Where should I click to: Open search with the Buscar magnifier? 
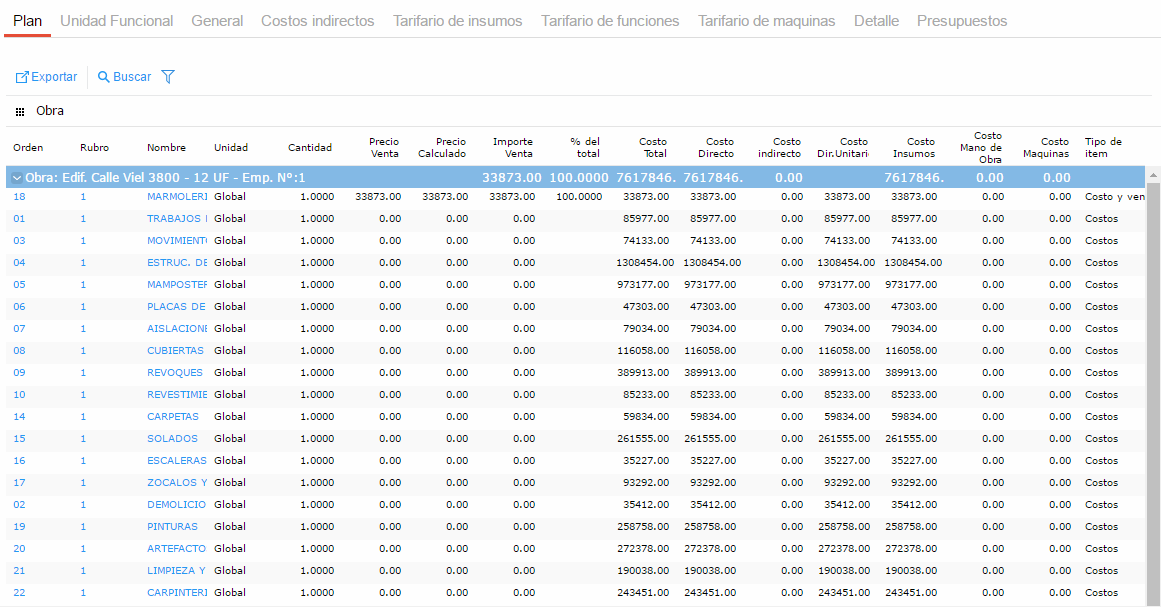pos(104,77)
